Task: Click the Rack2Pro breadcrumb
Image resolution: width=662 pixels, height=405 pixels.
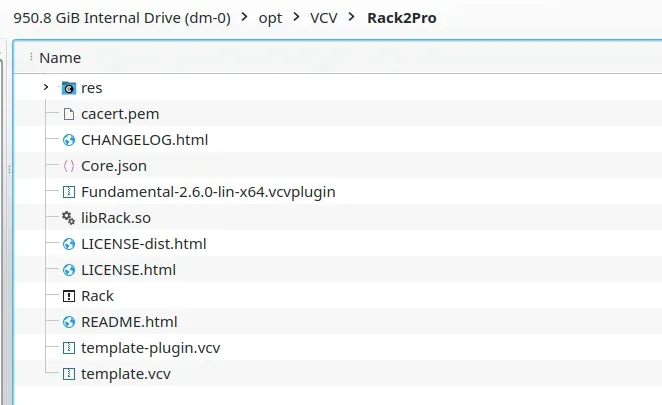Action: [401, 18]
